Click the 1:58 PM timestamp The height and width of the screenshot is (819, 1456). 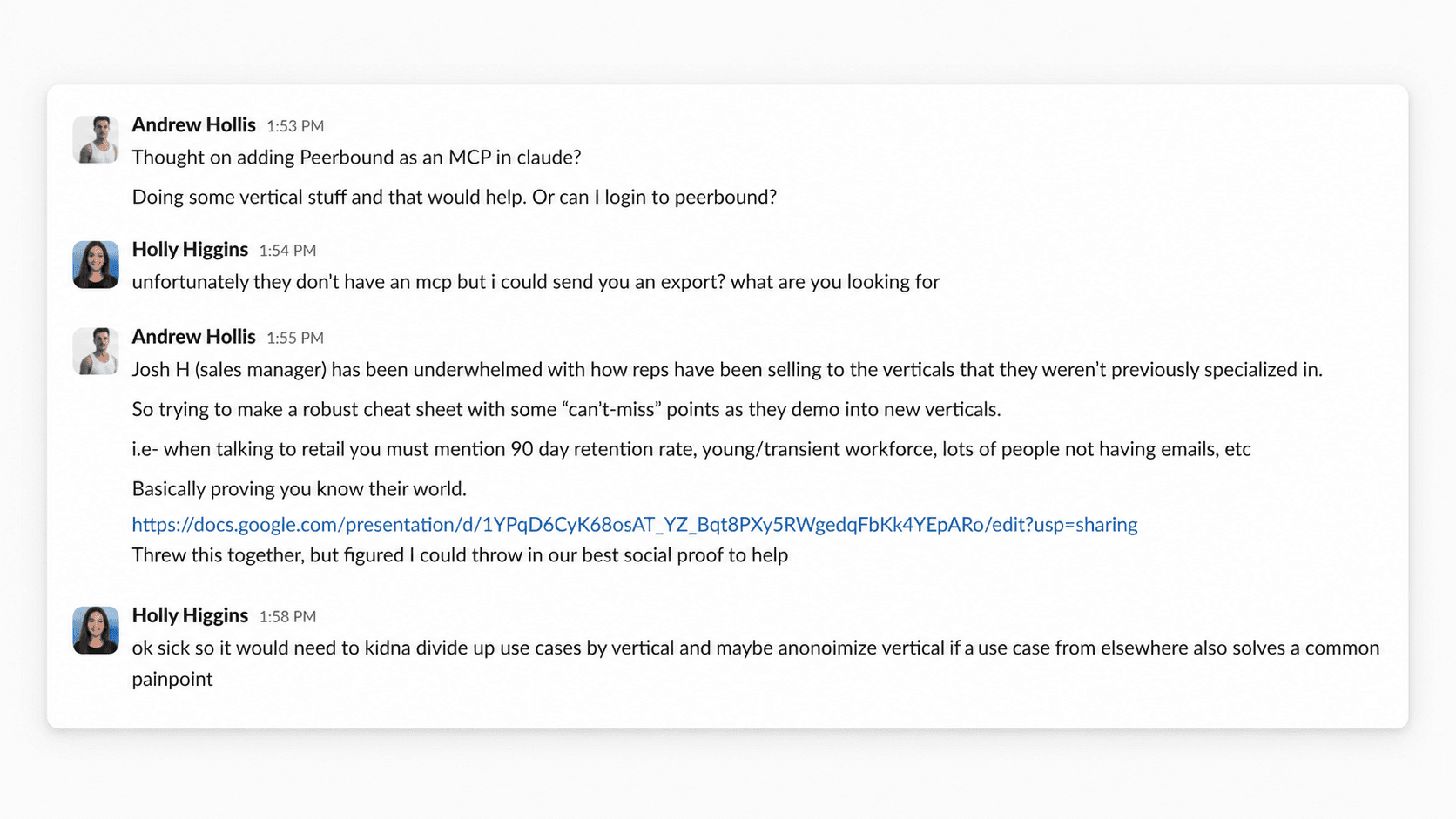(287, 616)
